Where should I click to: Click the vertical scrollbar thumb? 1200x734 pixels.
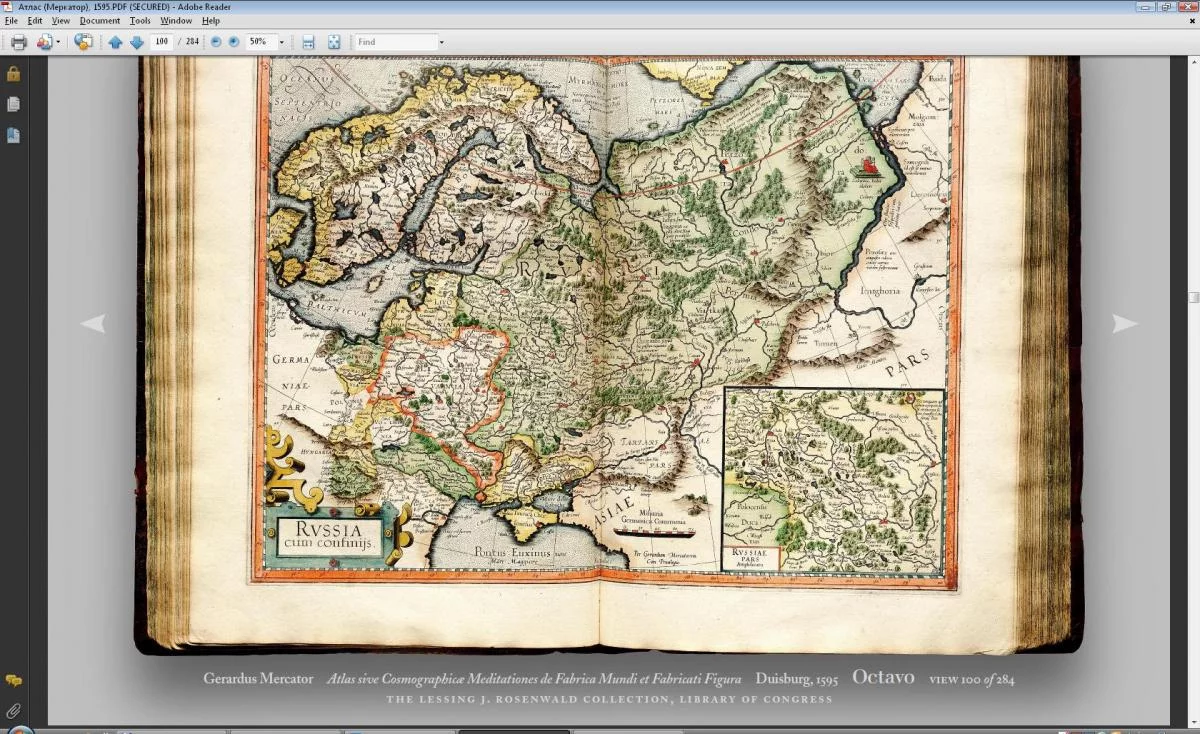[x=1194, y=297]
